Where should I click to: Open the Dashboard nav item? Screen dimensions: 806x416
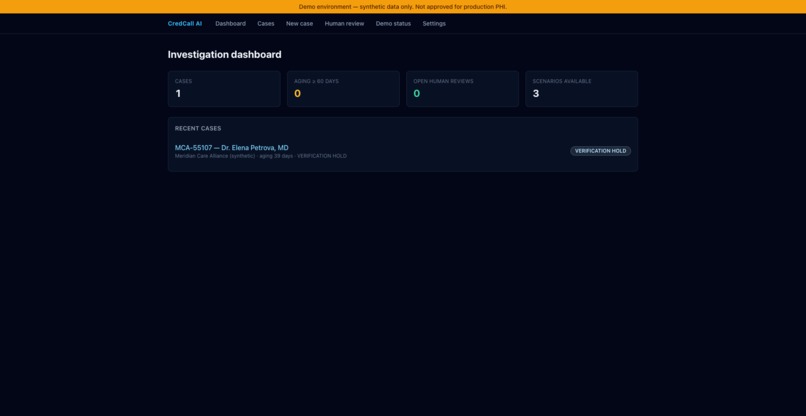click(x=230, y=24)
